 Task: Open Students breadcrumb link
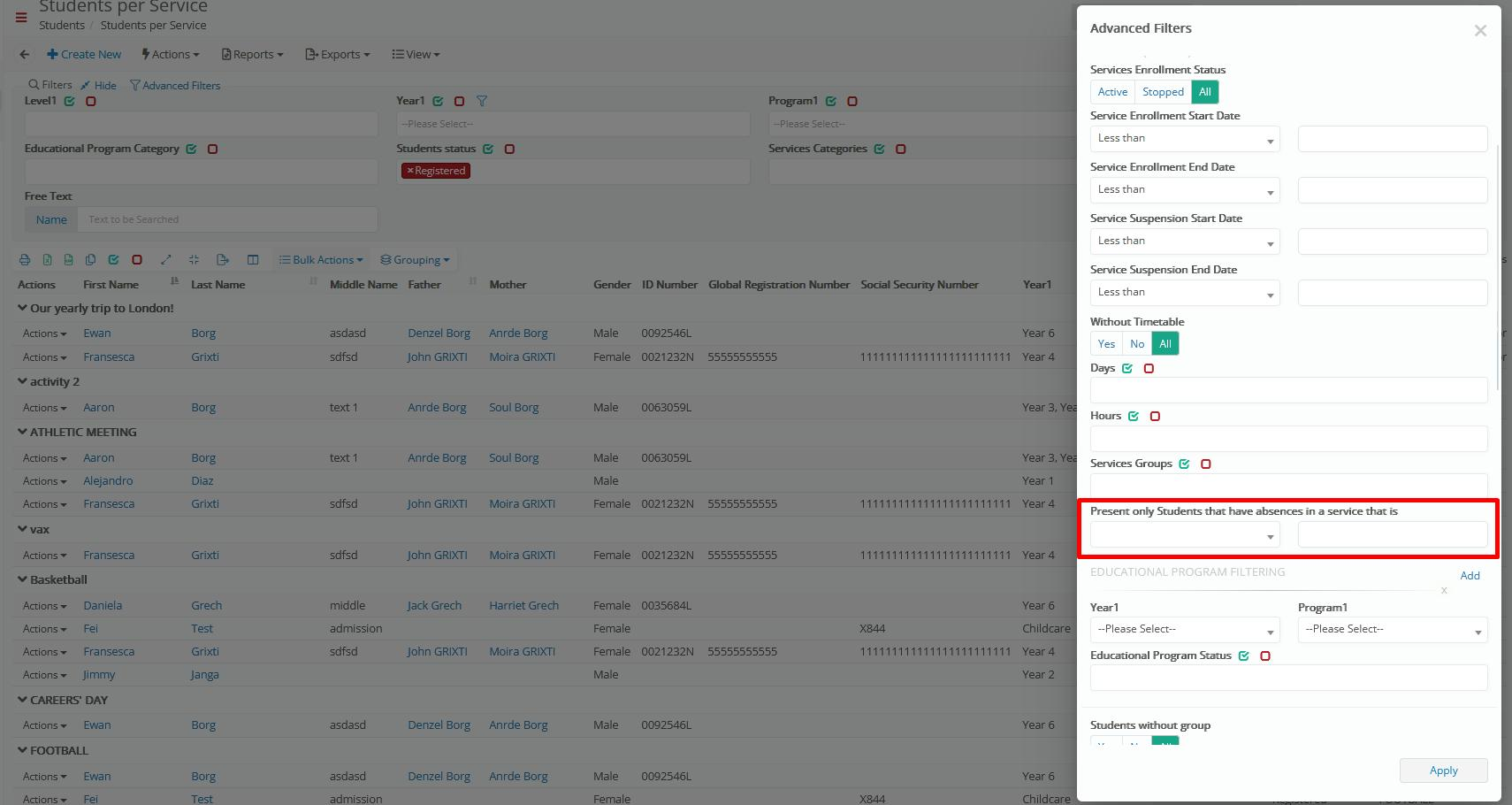tap(62, 26)
